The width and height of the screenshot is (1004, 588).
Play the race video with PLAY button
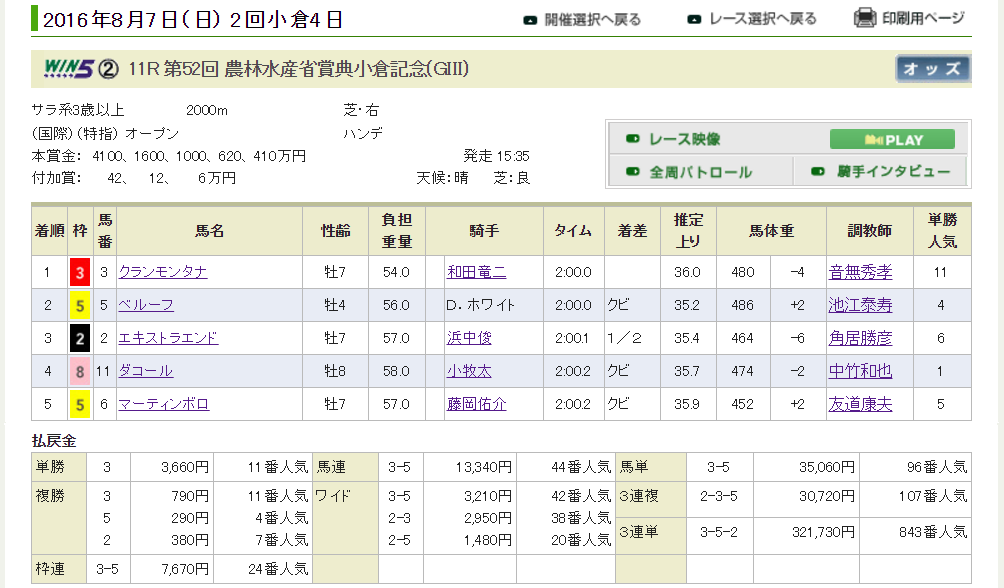tap(892, 140)
